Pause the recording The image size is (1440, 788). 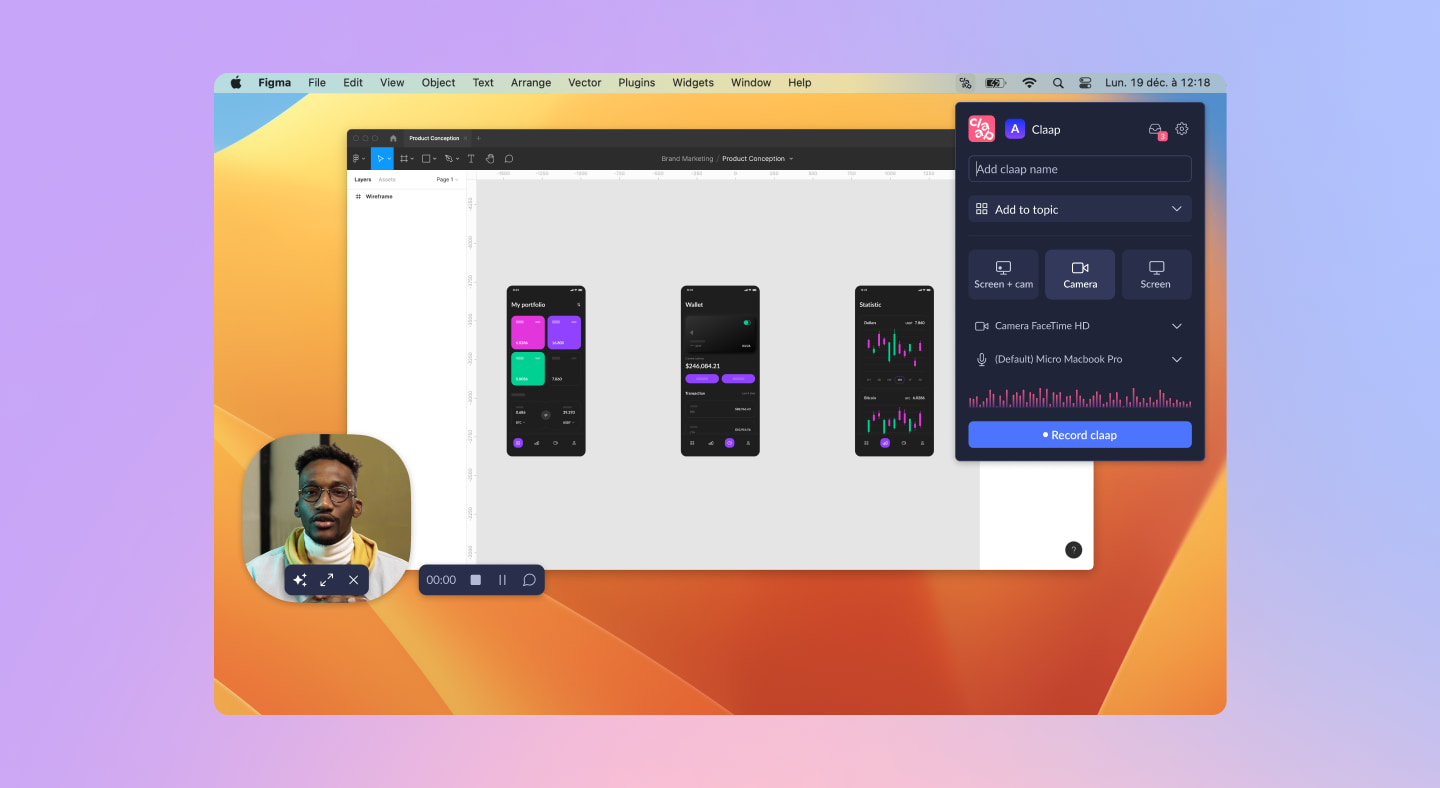(503, 580)
